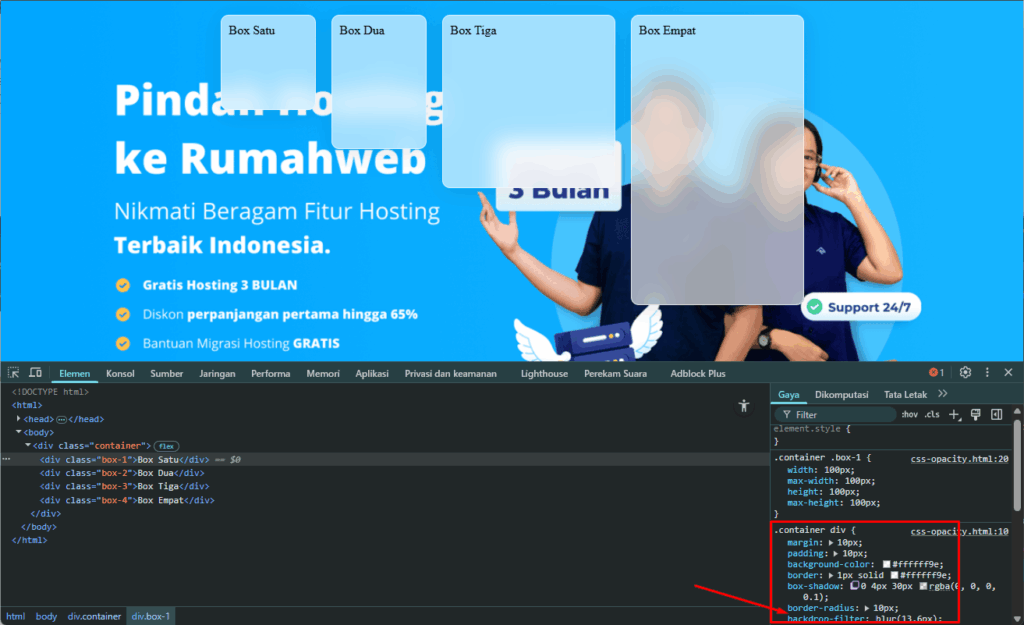Screen dimensions: 1024x625
Task: Click the Support 24/7 button
Action: (x=861, y=307)
